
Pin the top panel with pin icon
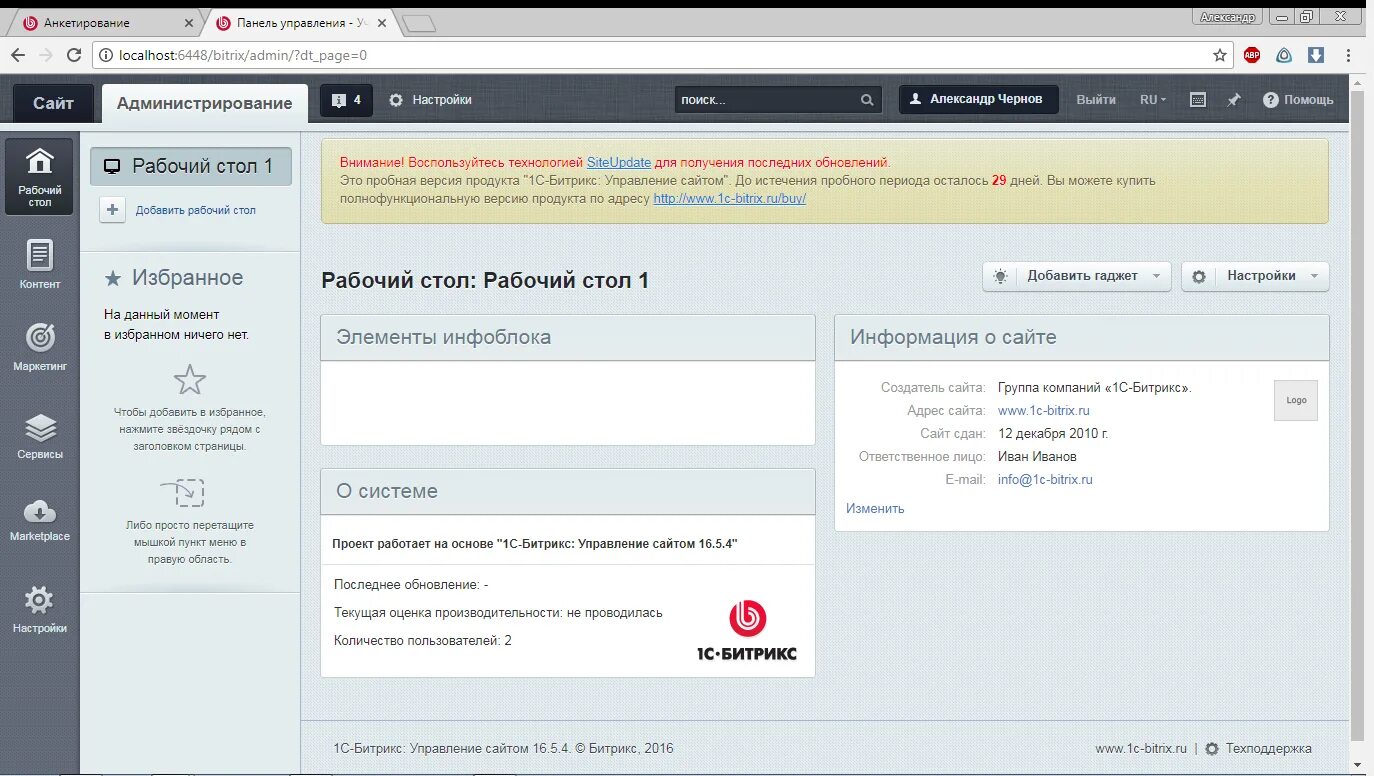tap(1234, 100)
